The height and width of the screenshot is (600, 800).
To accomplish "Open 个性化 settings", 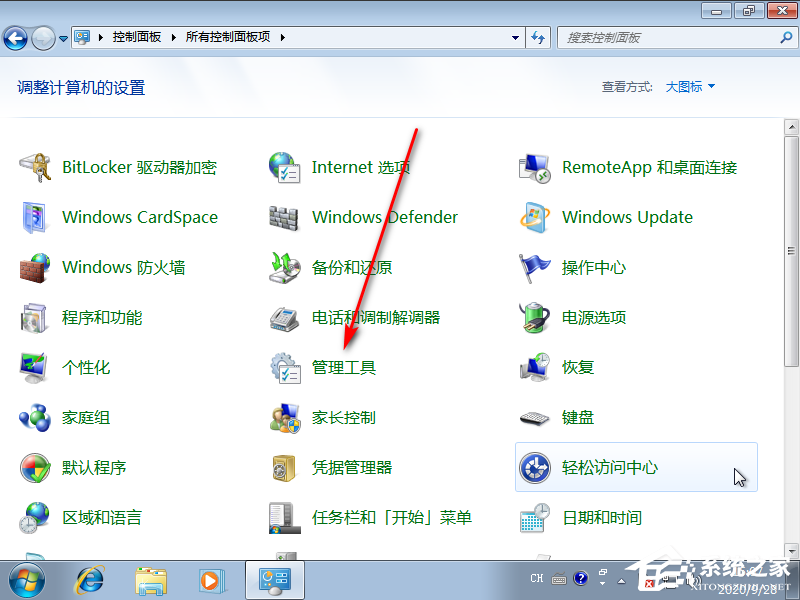I will (x=86, y=367).
